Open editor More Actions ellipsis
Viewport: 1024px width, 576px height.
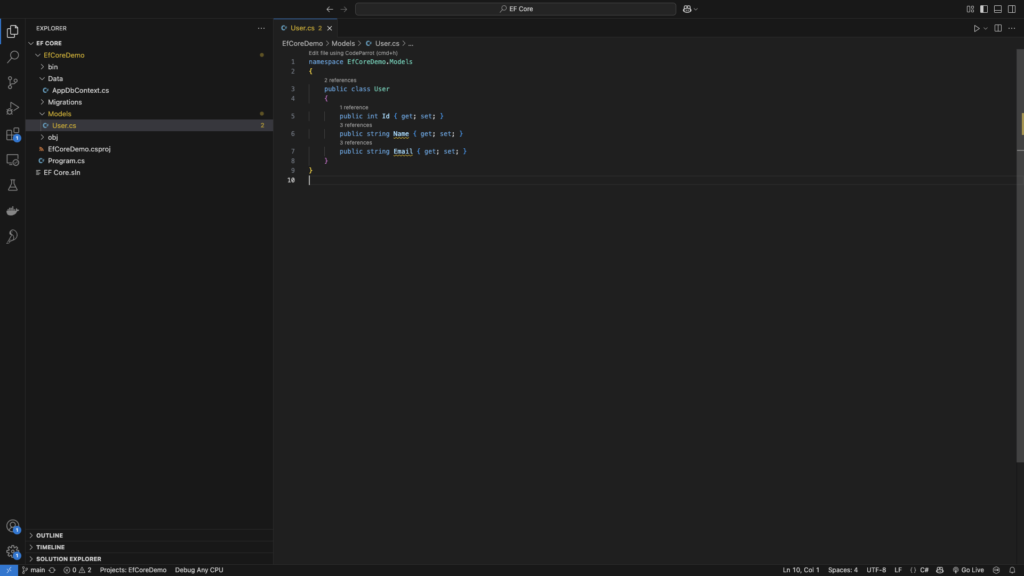pos(1012,28)
